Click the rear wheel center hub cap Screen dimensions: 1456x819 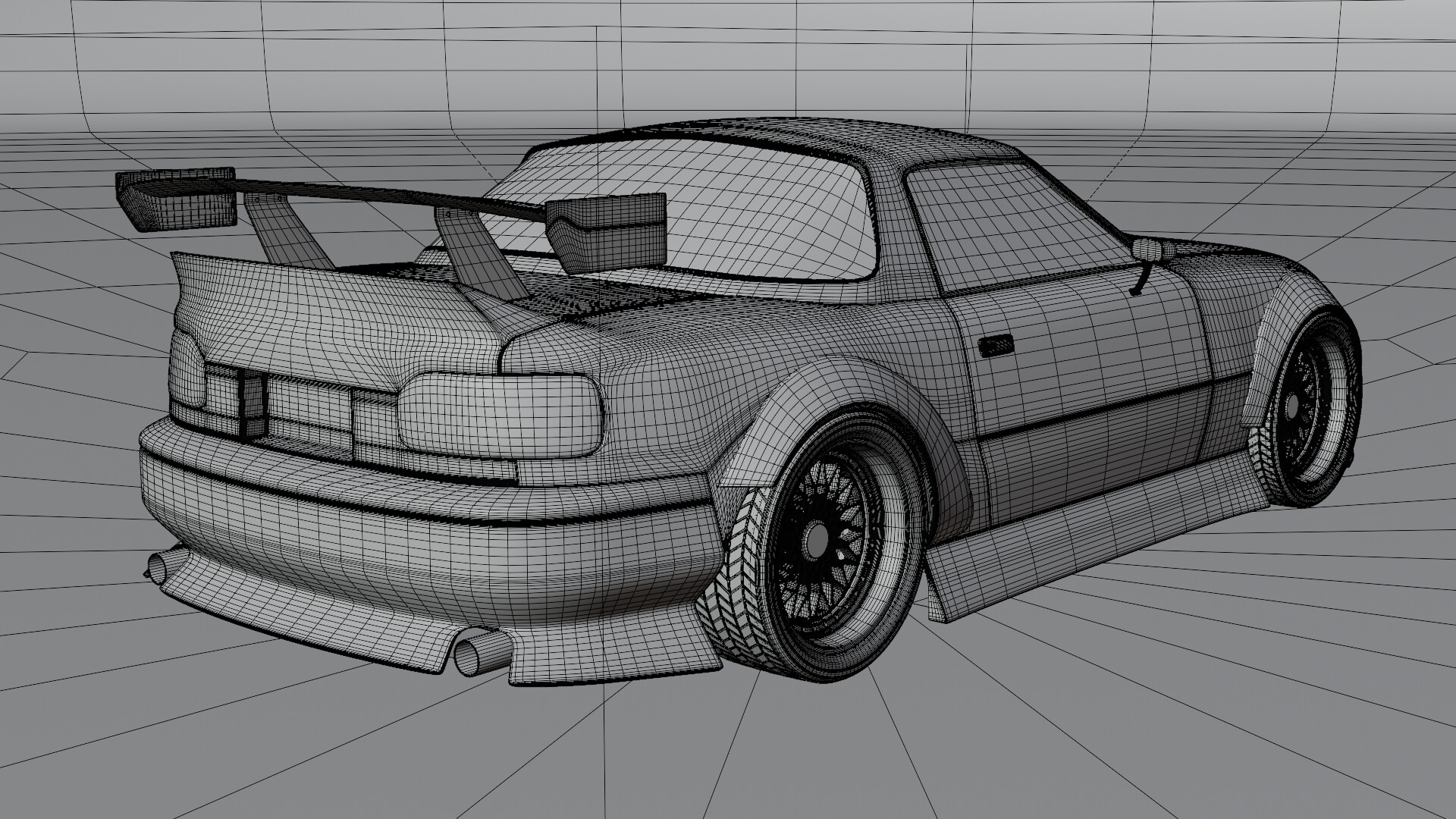point(817,541)
